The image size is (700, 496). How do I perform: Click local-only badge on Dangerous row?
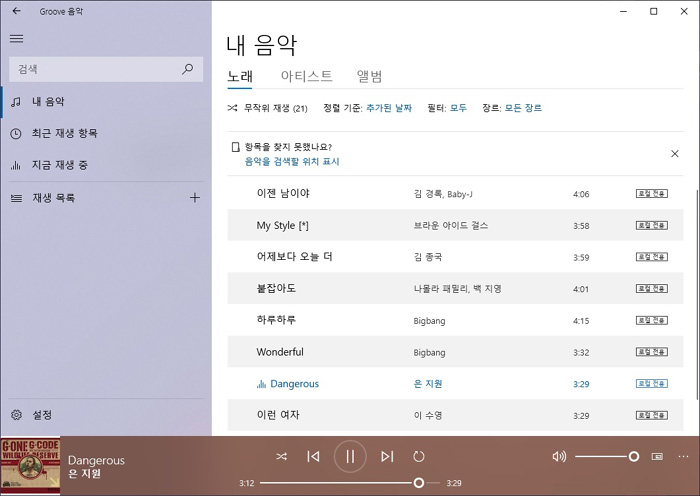(652, 383)
